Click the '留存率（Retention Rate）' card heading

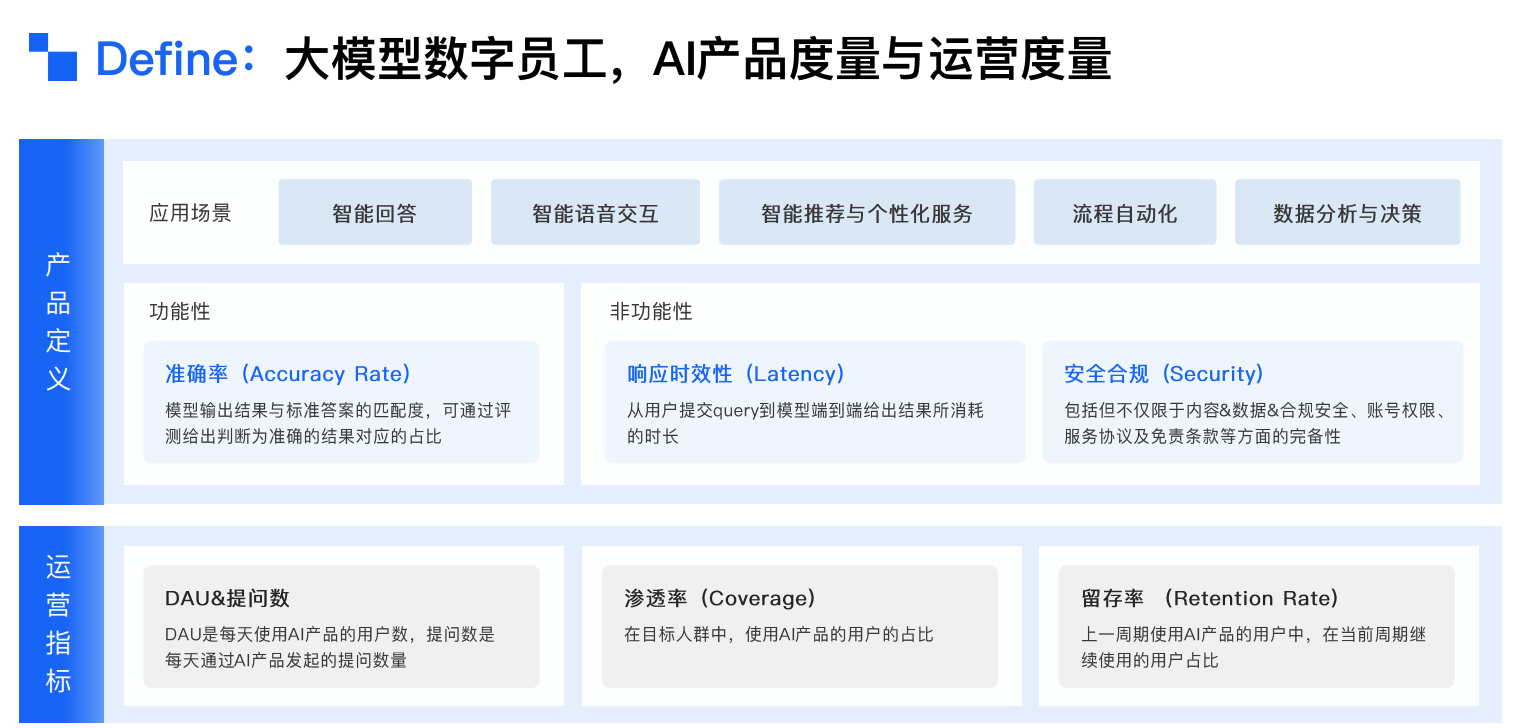pyautogui.click(x=1210, y=598)
